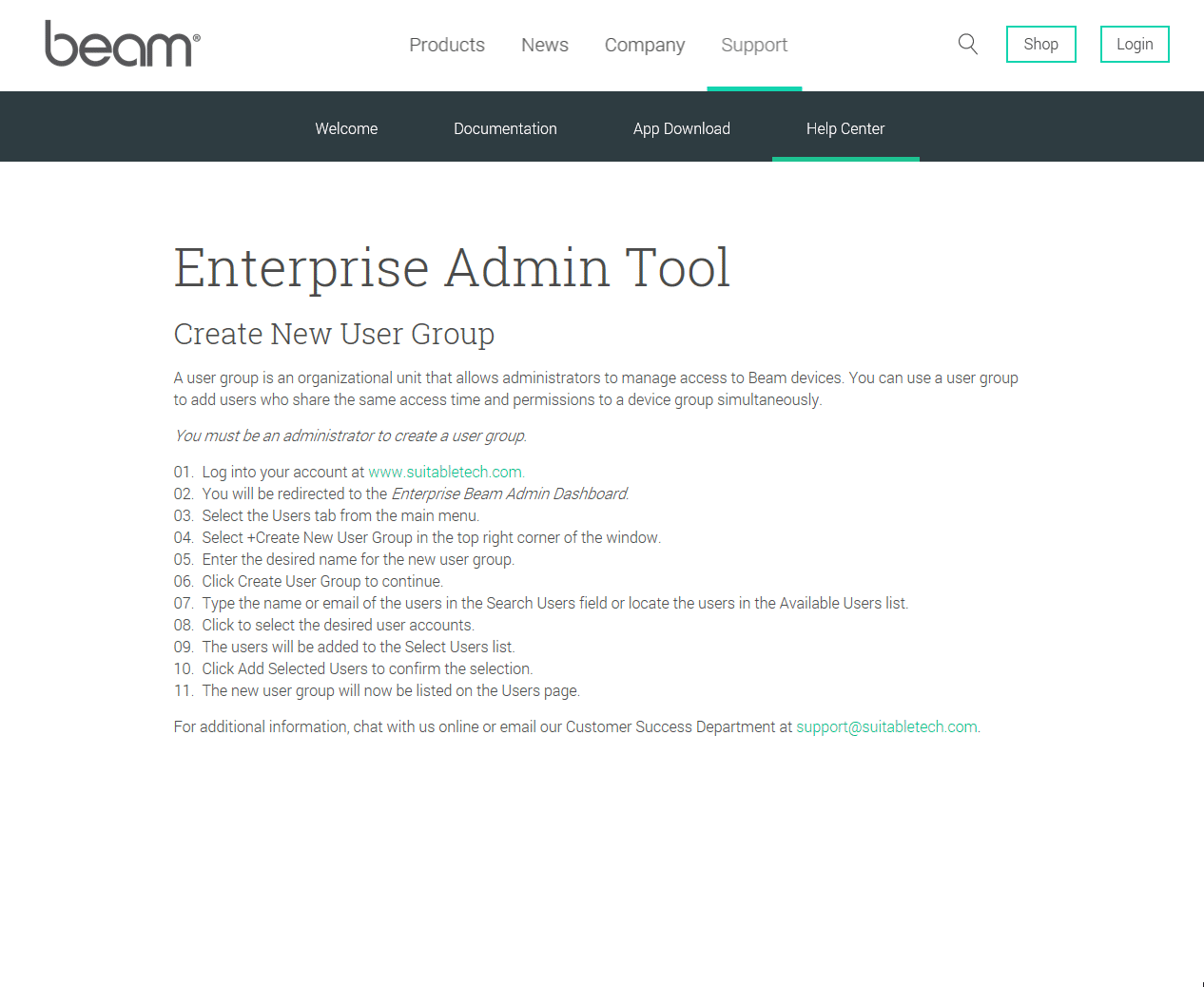Click step 06 Click Create User Group
Screen dimensions: 1204x987
coord(308,581)
